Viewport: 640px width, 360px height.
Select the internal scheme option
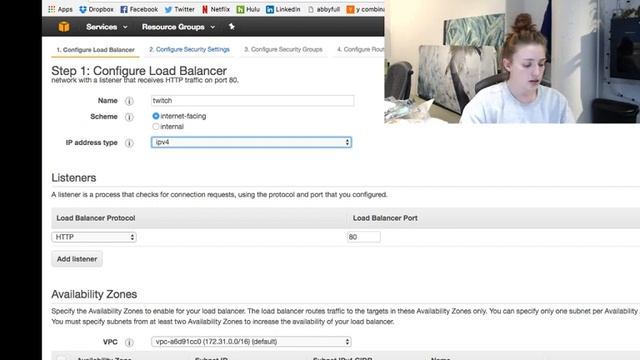pos(156,127)
